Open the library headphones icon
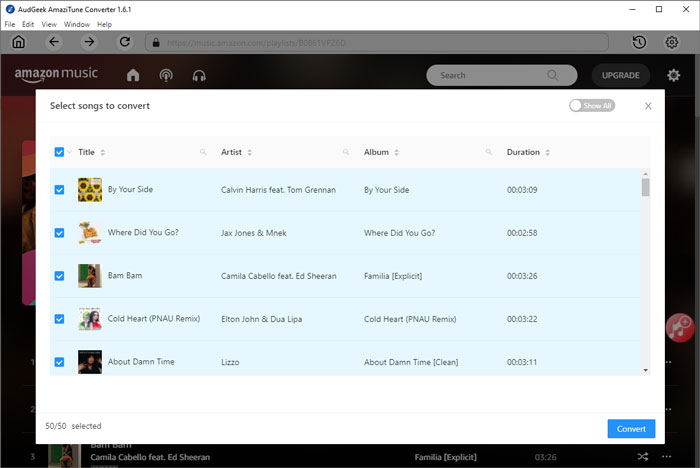Screen dimensions: 700x468 (x=199, y=75)
